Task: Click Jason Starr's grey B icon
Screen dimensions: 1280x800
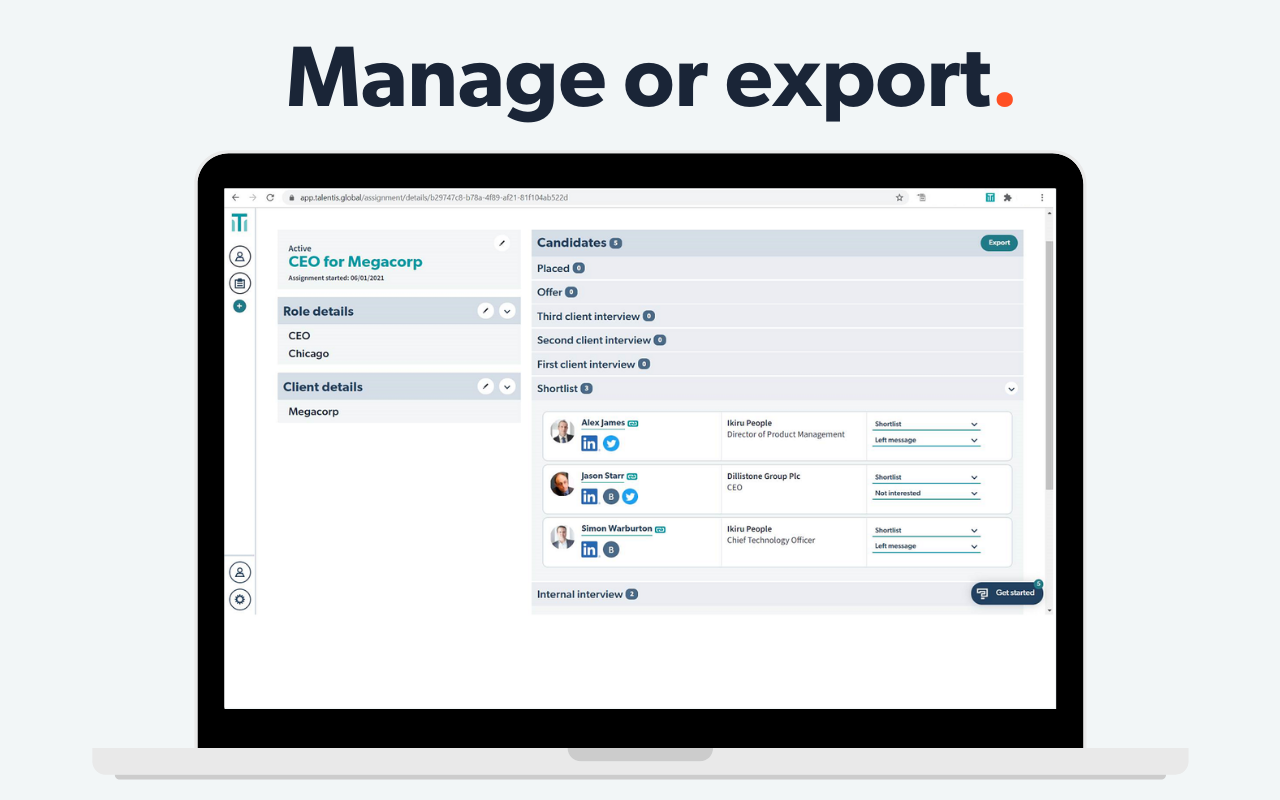Action: click(611, 496)
